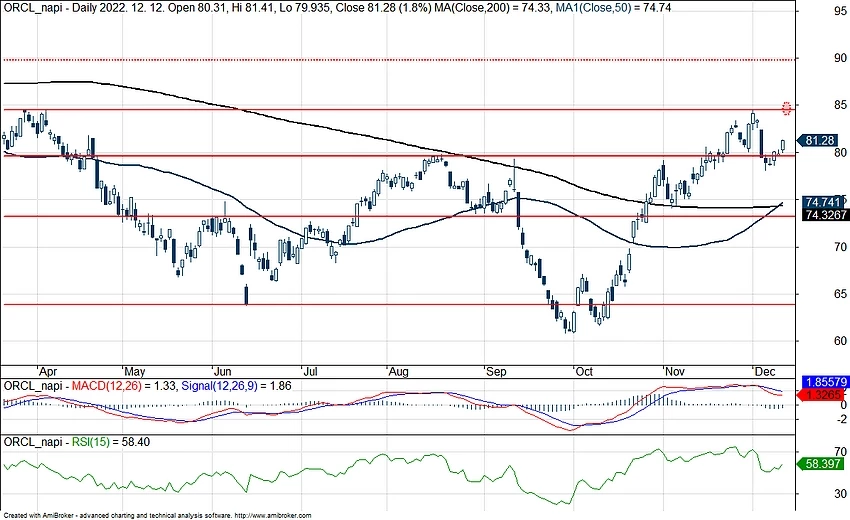Screen dimensions: 850x520
Task: Click the MA(Close,200) = 74.33 label
Action: [493, 8]
